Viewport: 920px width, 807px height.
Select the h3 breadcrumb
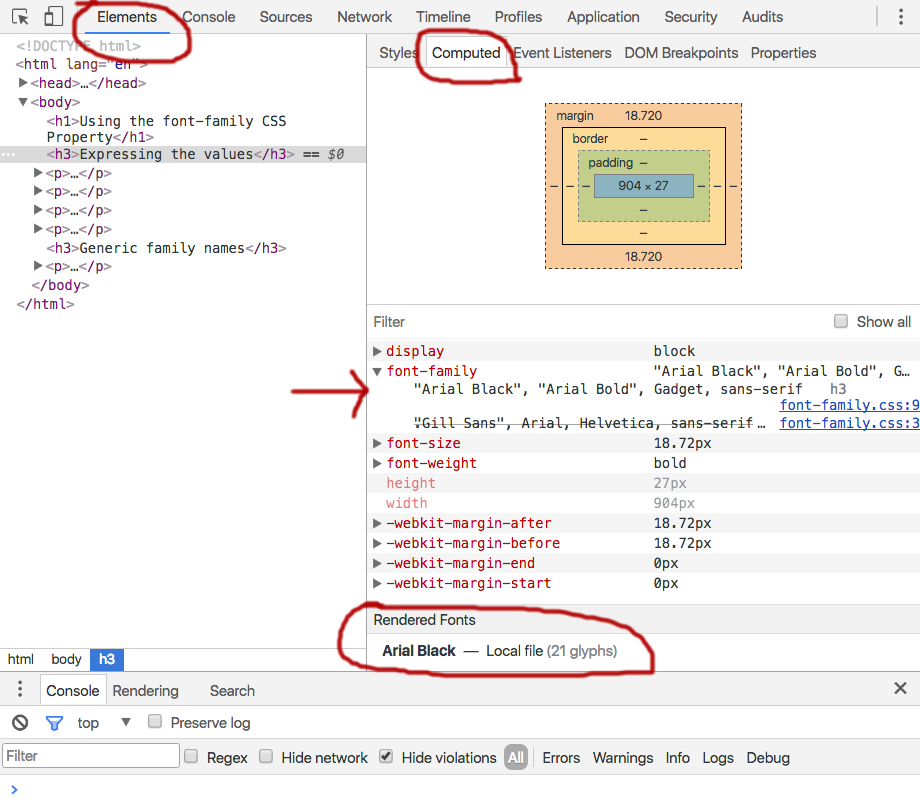pyautogui.click(x=107, y=659)
